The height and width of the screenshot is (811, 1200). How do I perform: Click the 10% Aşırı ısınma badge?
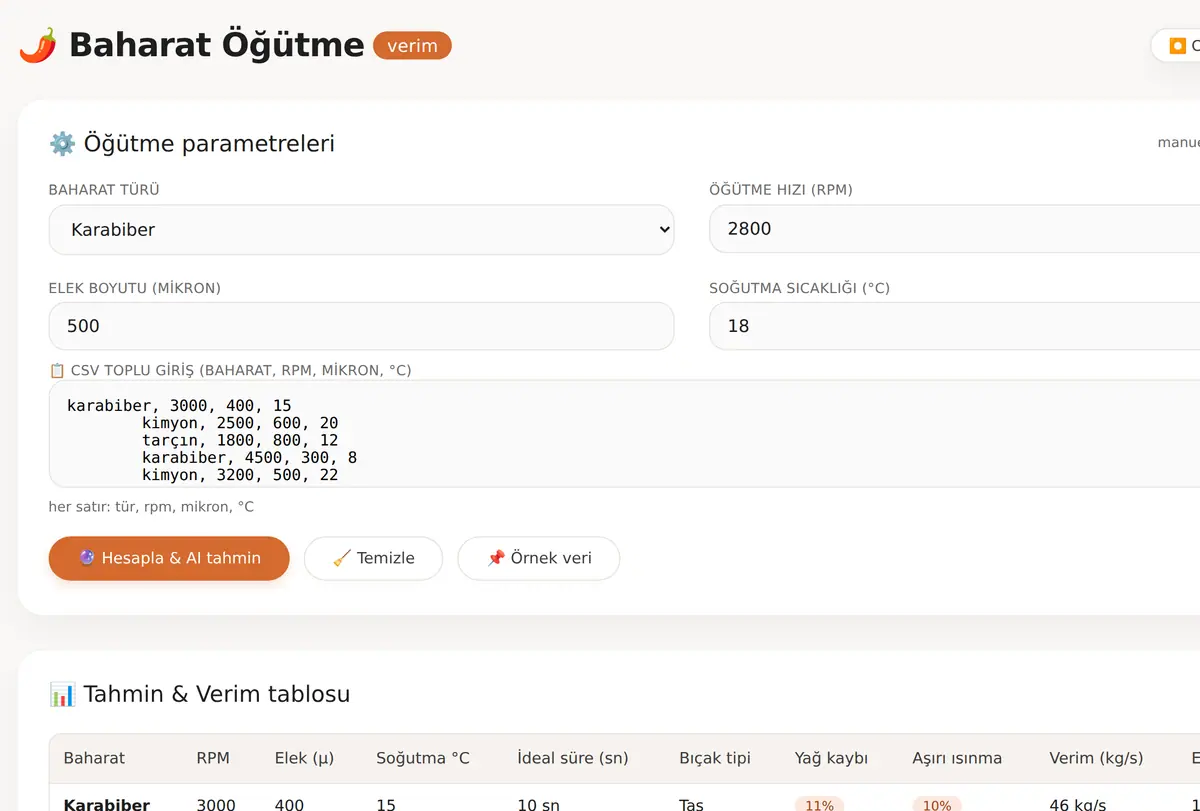pos(937,804)
